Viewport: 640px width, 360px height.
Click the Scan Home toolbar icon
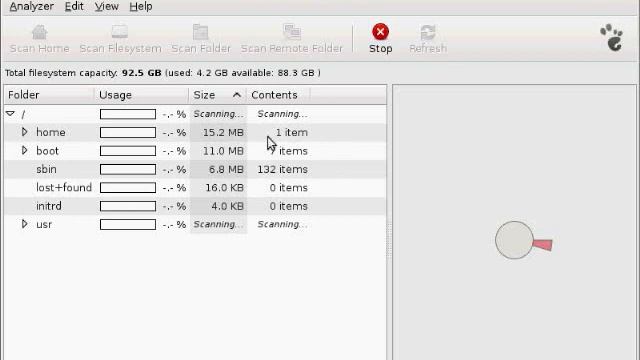tap(40, 32)
